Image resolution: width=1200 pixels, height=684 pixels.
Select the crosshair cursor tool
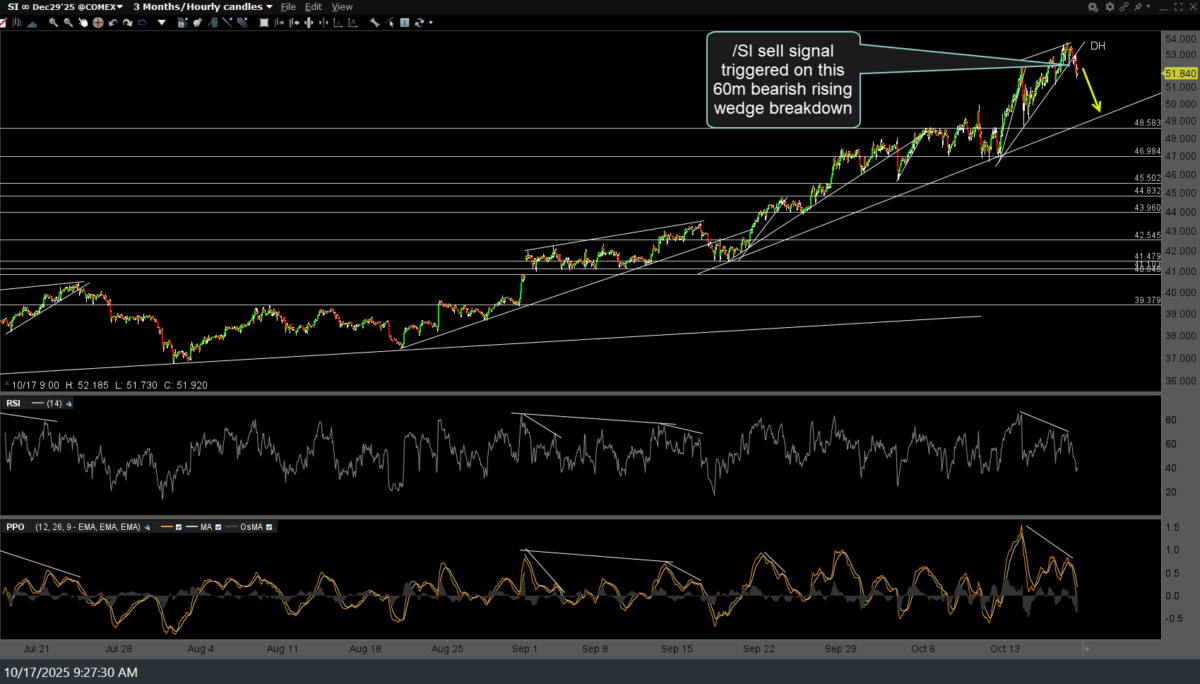[98, 22]
